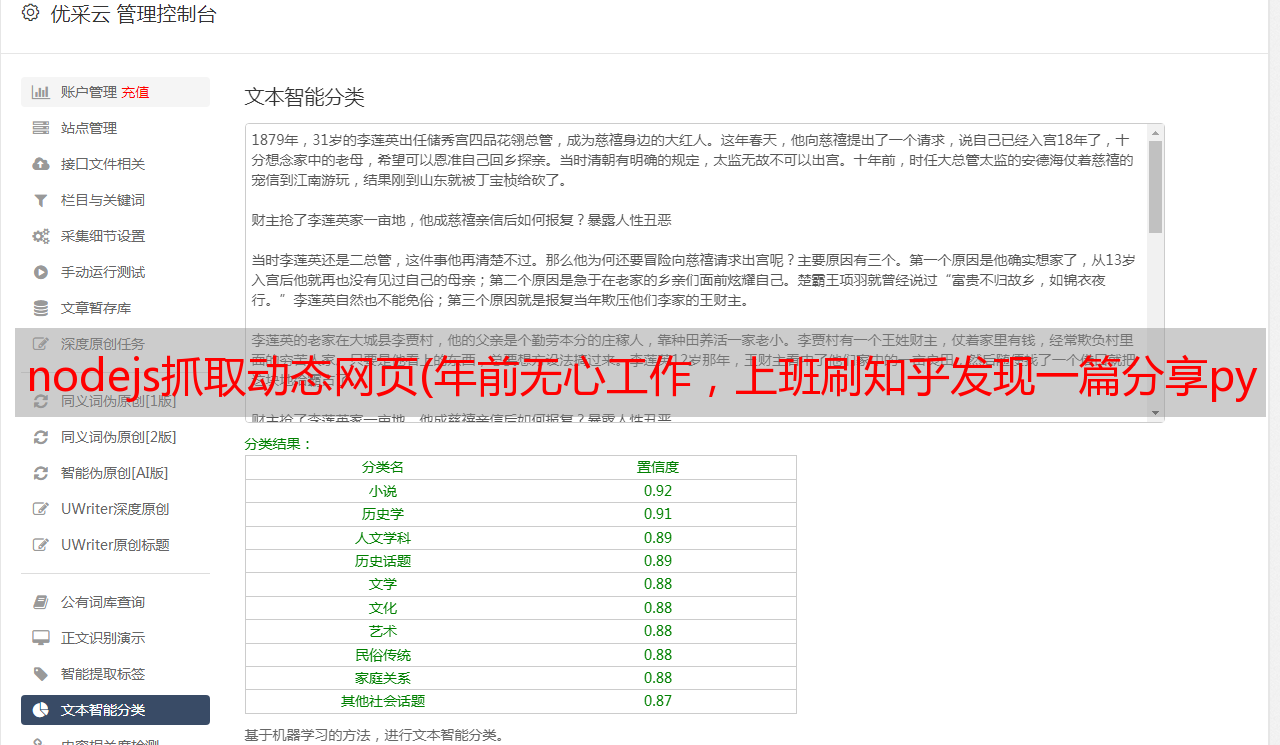Open 站点管理 in sidebar
The height and width of the screenshot is (745, 1280).
[x=115, y=128]
